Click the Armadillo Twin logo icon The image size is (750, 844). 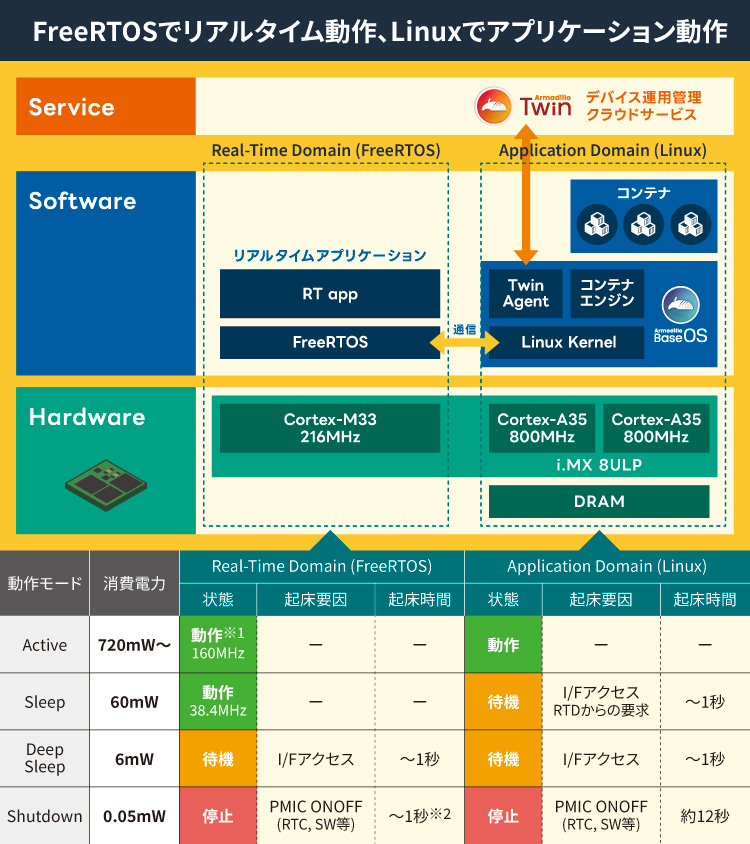495,106
